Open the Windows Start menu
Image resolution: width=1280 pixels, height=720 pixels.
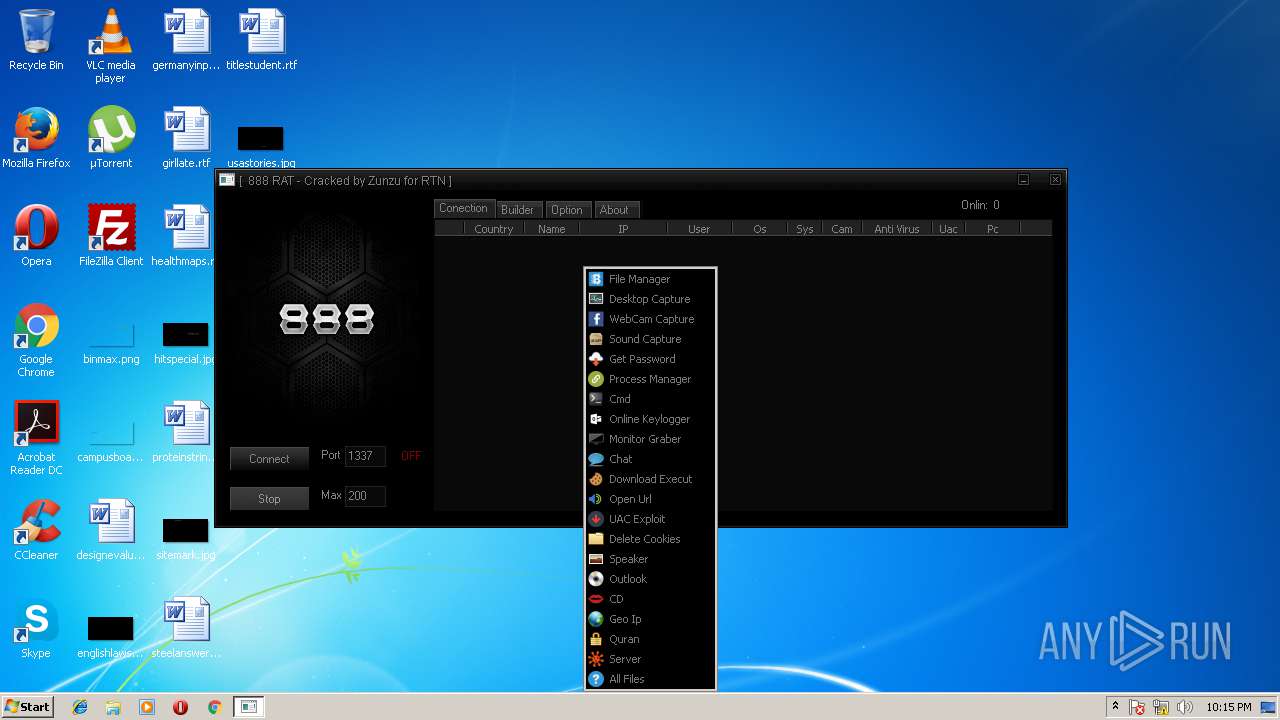(x=27, y=706)
